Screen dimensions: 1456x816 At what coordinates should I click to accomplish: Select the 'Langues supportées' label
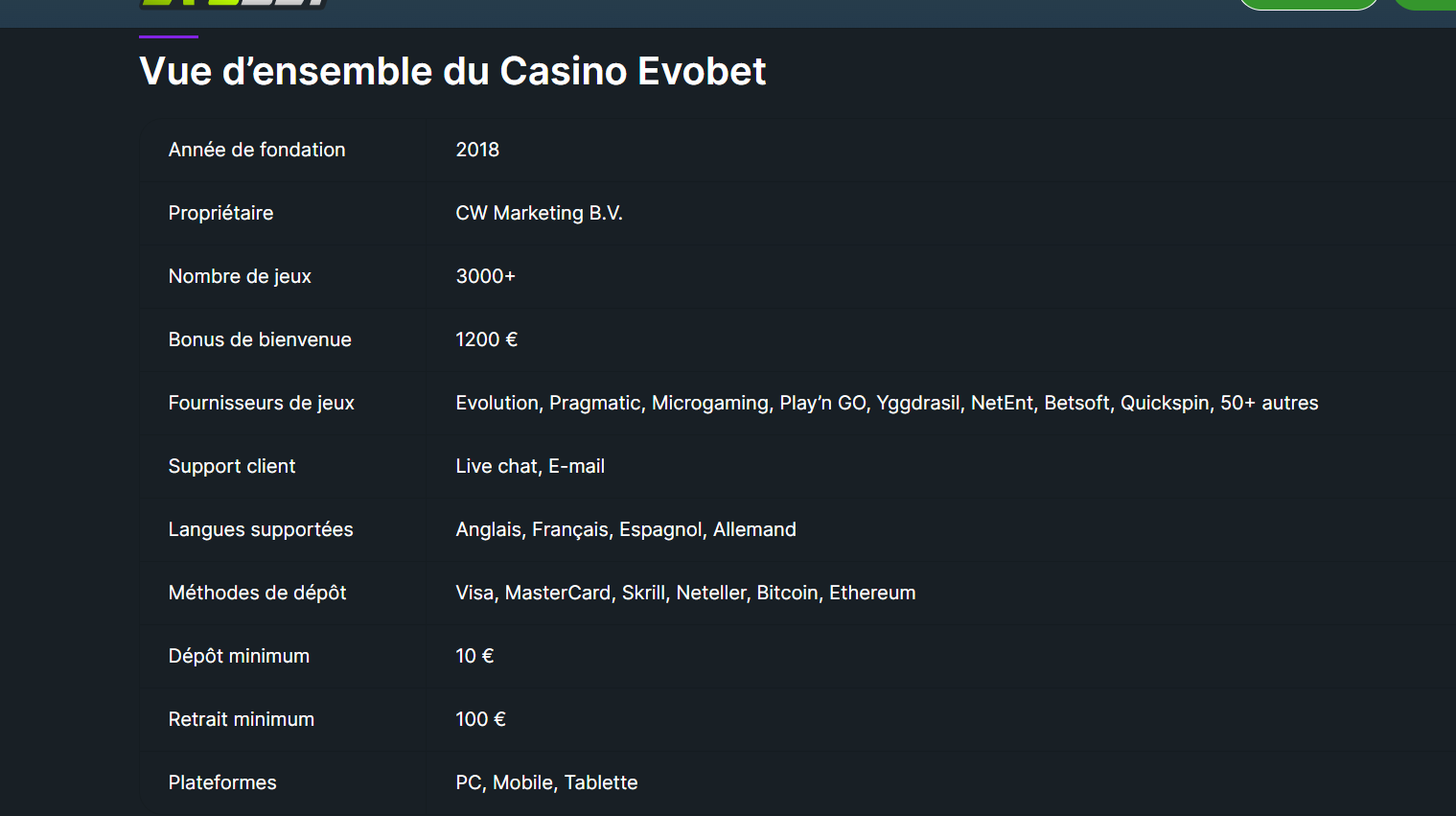(x=261, y=529)
